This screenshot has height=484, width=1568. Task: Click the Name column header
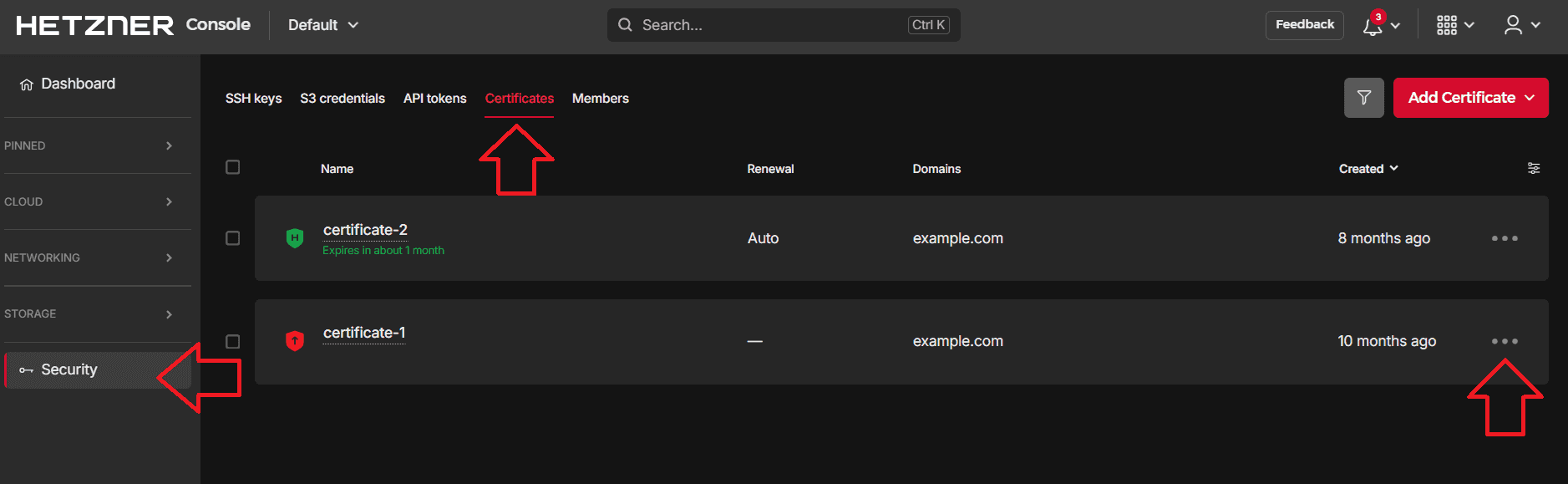click(337, 169)
